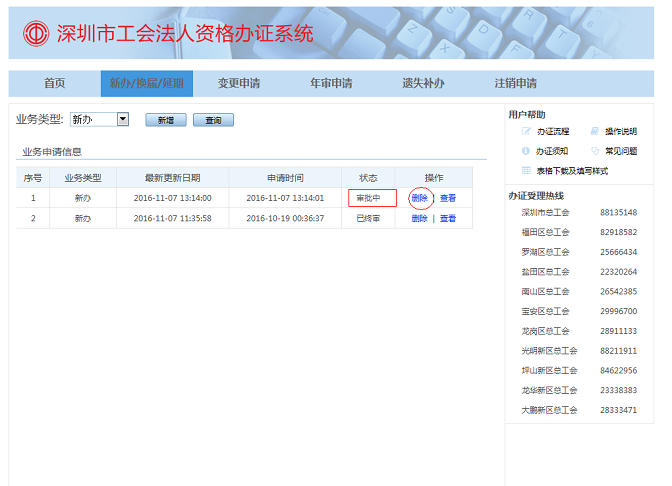Image resolution: width=672 pixels, height=486 pixels.
Task: Click the 申请时间 column header
Action: [x=285, y=177]
